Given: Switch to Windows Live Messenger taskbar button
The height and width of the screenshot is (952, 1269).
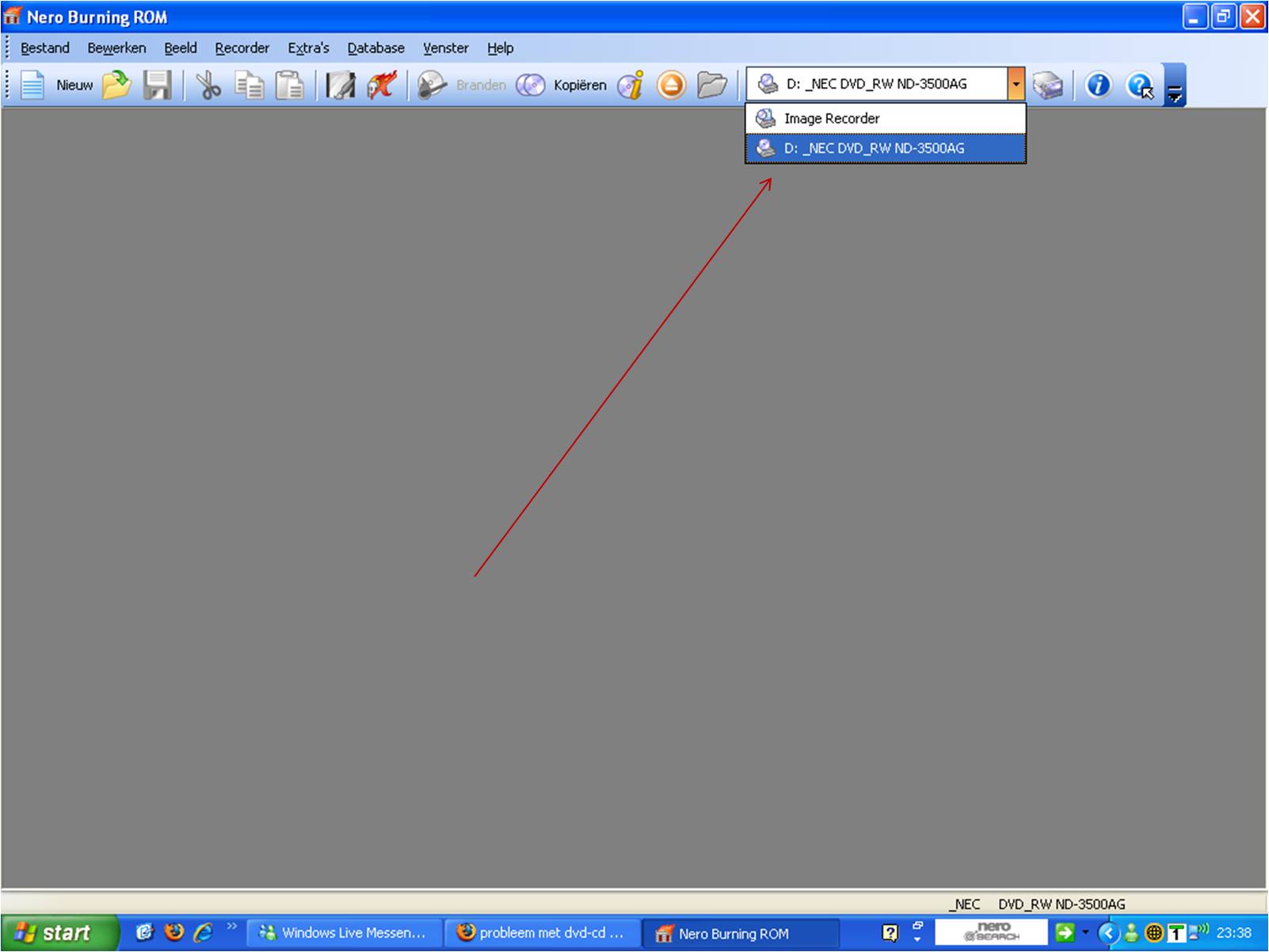Looking at the screenshot, I should (x=343, y=933).
